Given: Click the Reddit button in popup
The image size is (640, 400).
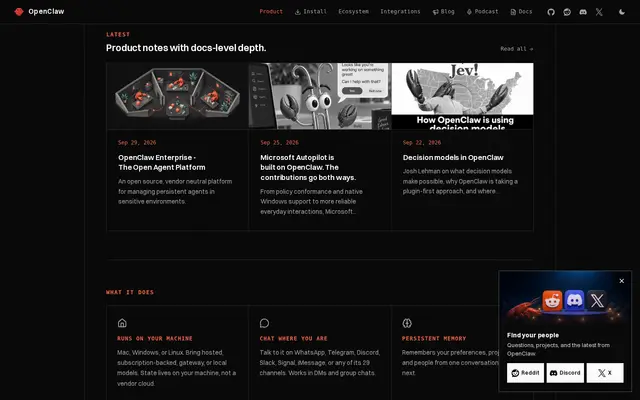Looking at the screenshot, I should tap(525, 373).
